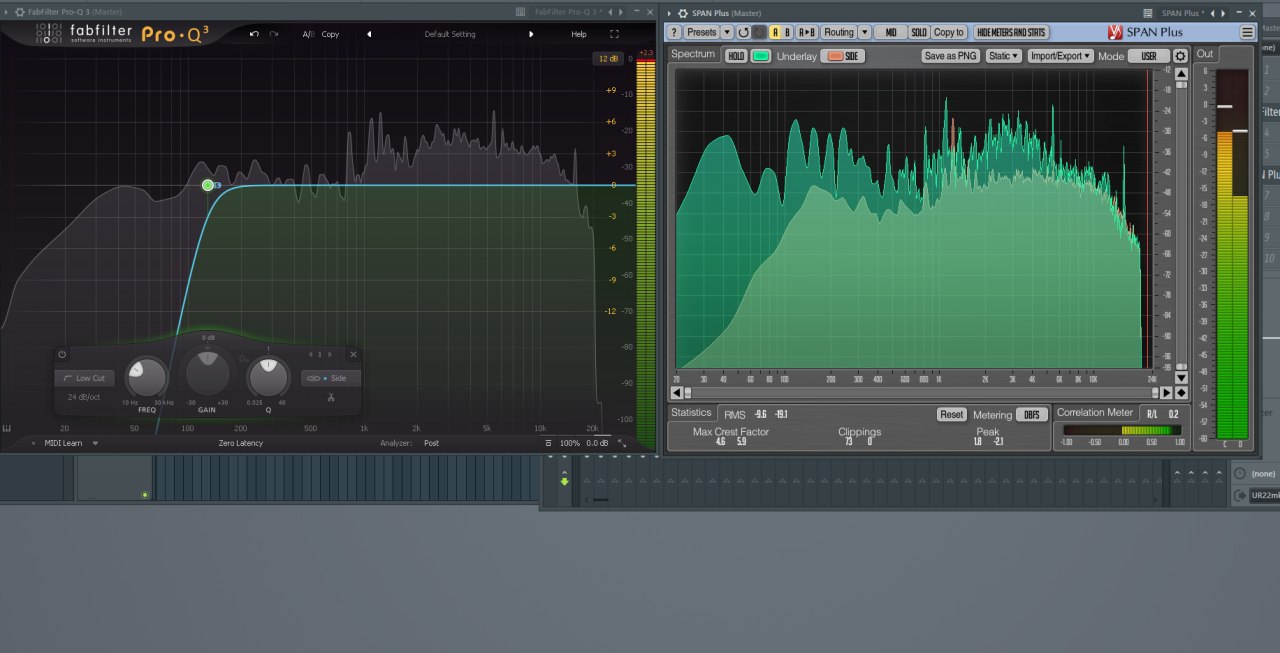Open stereo placement Side dropdown
Image resolution: width=1280 pixels, height=653 pixels.
331,378
